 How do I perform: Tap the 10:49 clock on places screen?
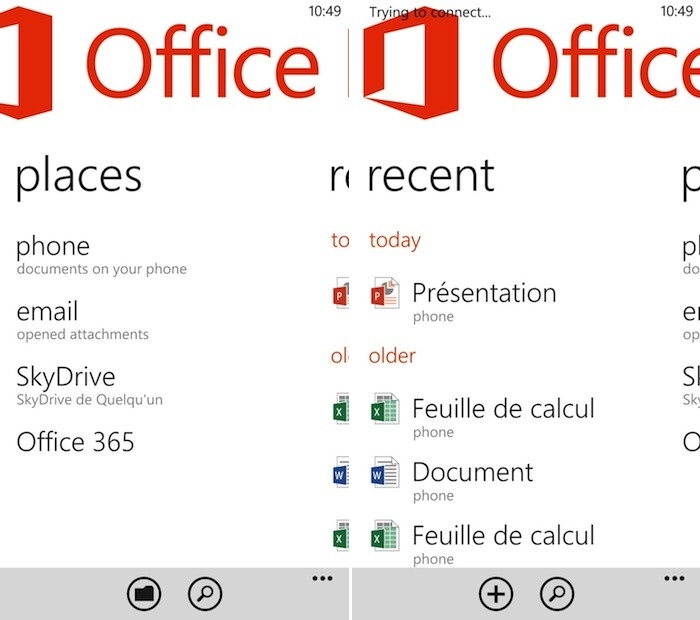(x=325, y=11)
